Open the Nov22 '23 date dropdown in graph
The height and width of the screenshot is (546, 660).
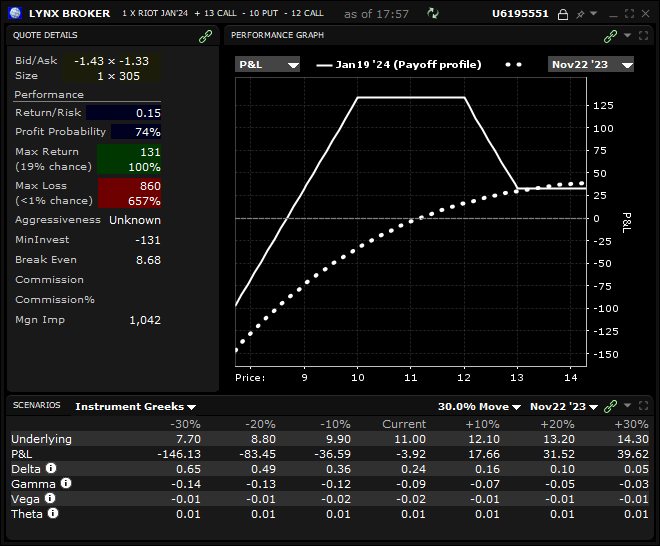pos(591,64)
